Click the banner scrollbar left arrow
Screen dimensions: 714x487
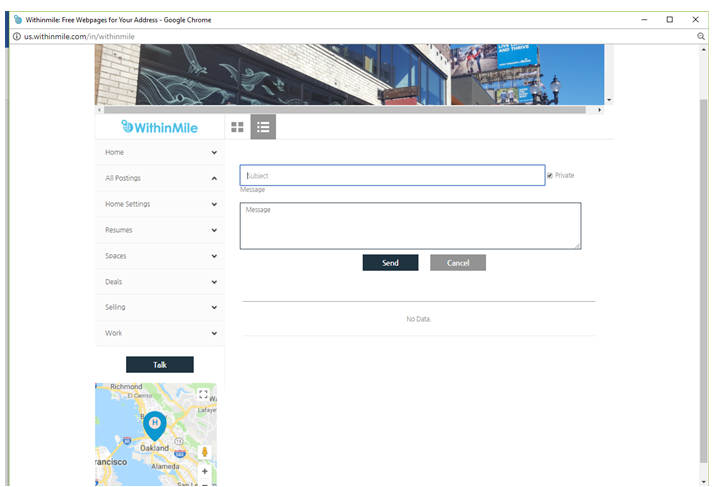[x=99, y=110]
